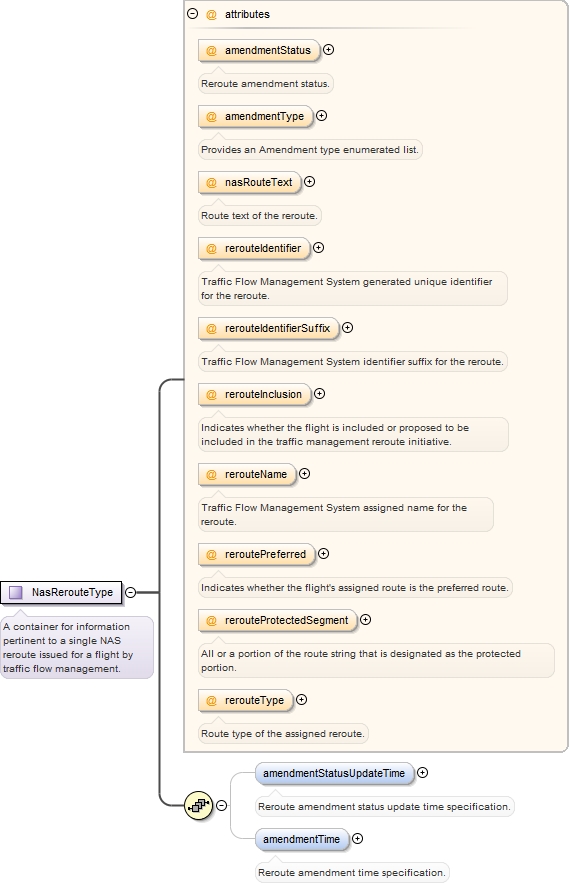Select the rerouteInclusion attribute node
570x886 pixels.
point(255,394)
